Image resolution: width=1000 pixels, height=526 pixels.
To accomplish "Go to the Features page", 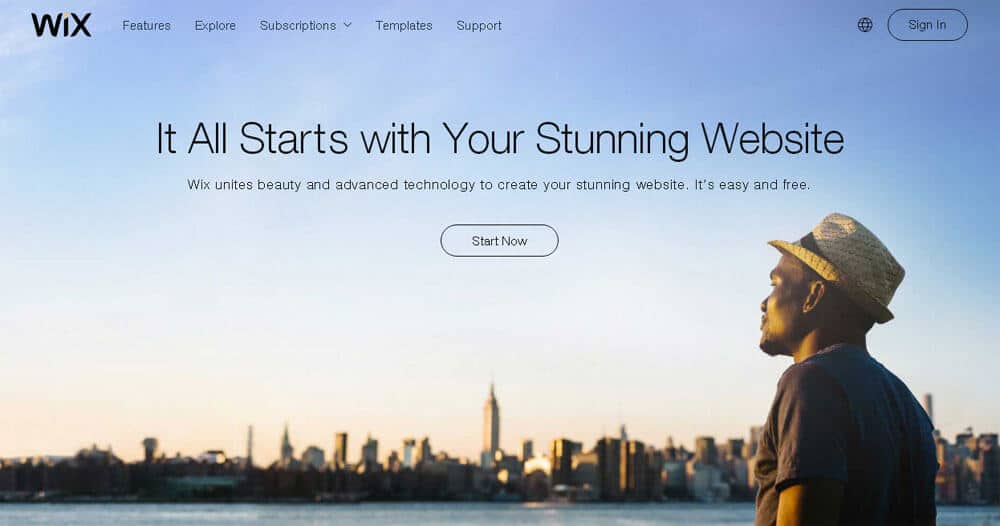I will coord(147,26).
